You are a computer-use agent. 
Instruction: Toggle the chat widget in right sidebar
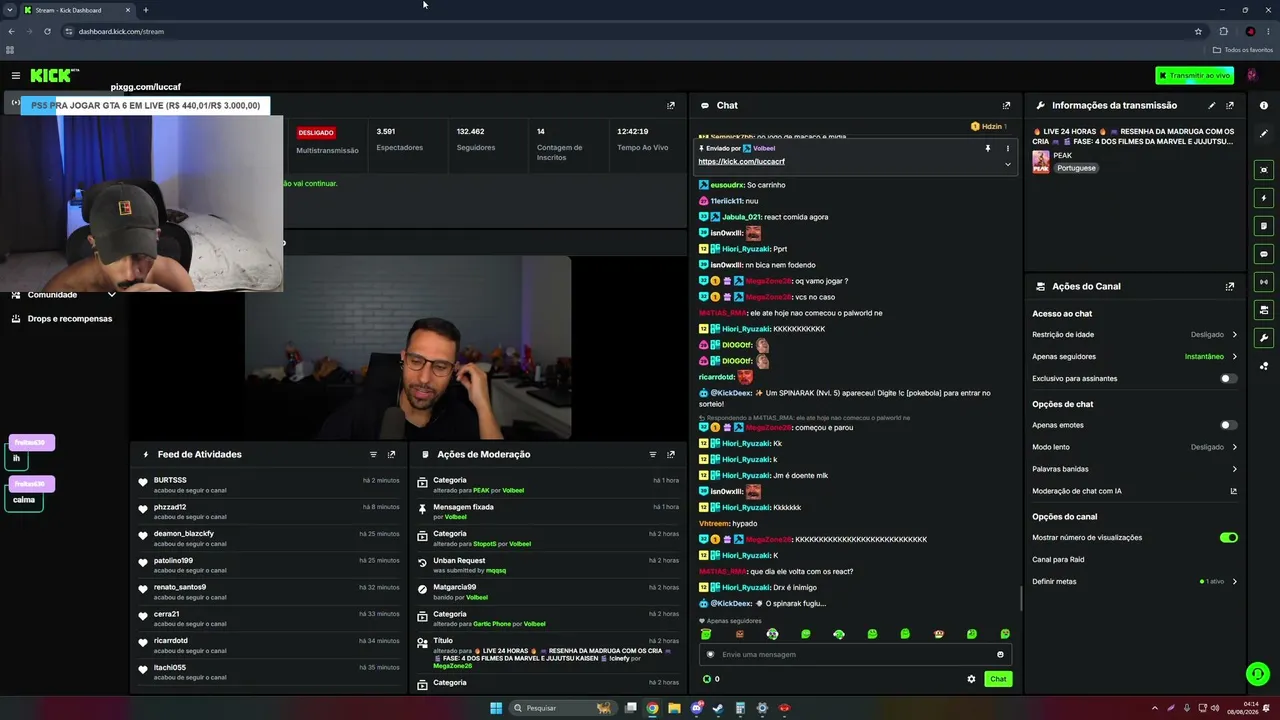(1264, 254)
